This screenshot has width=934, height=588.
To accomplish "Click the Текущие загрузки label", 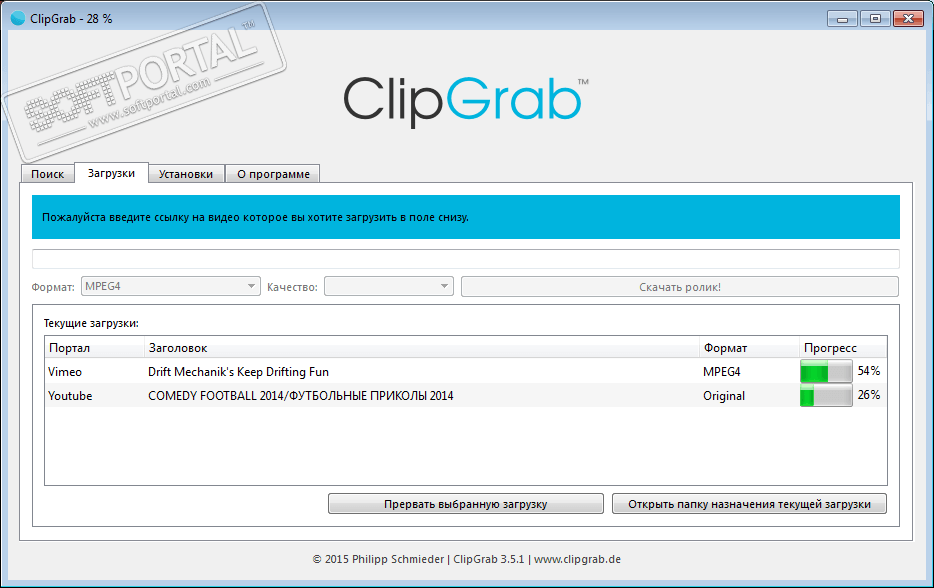I will click(91, 323).
